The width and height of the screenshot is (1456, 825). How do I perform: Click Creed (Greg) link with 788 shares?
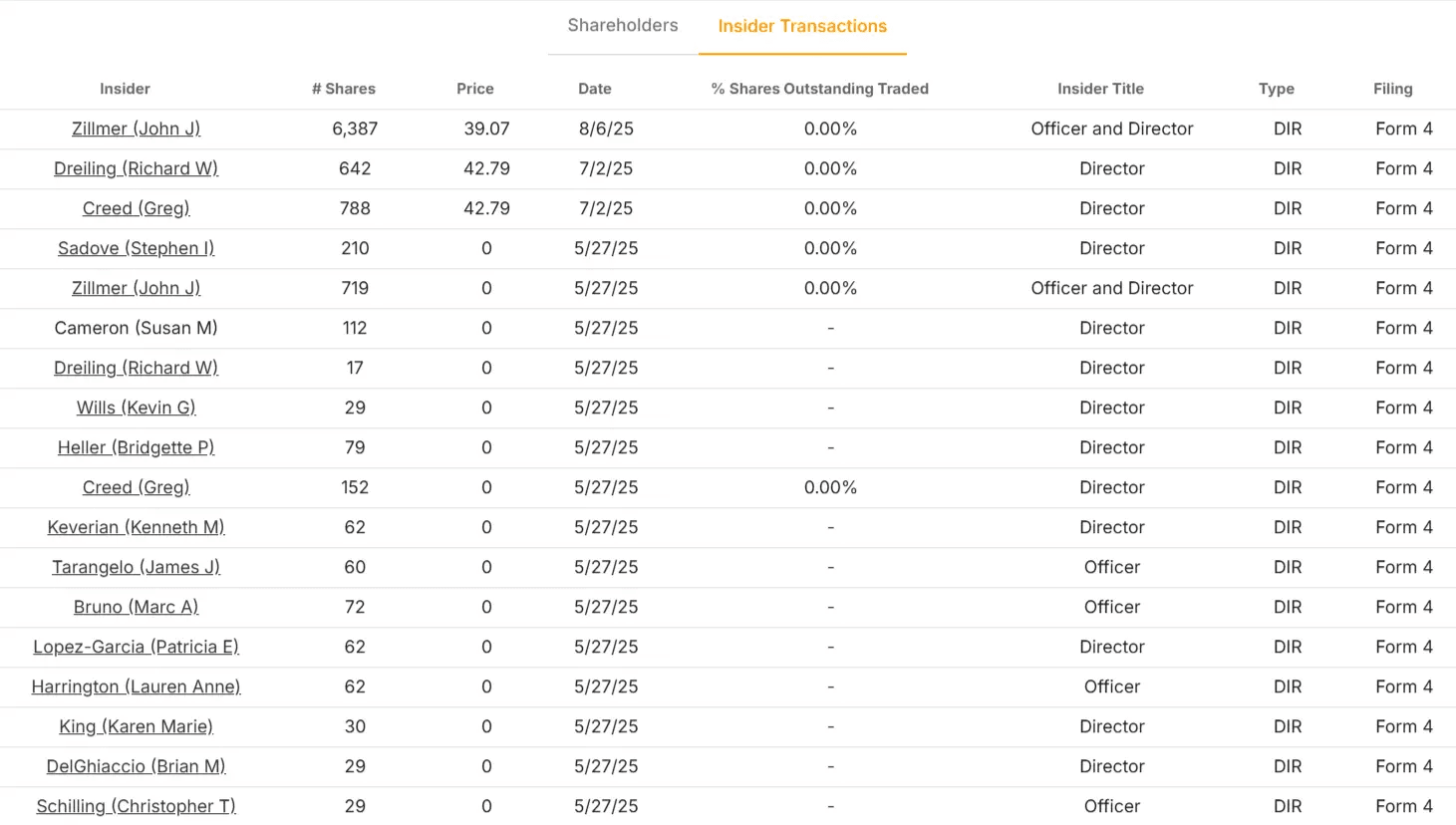click(x=136, y=208)
